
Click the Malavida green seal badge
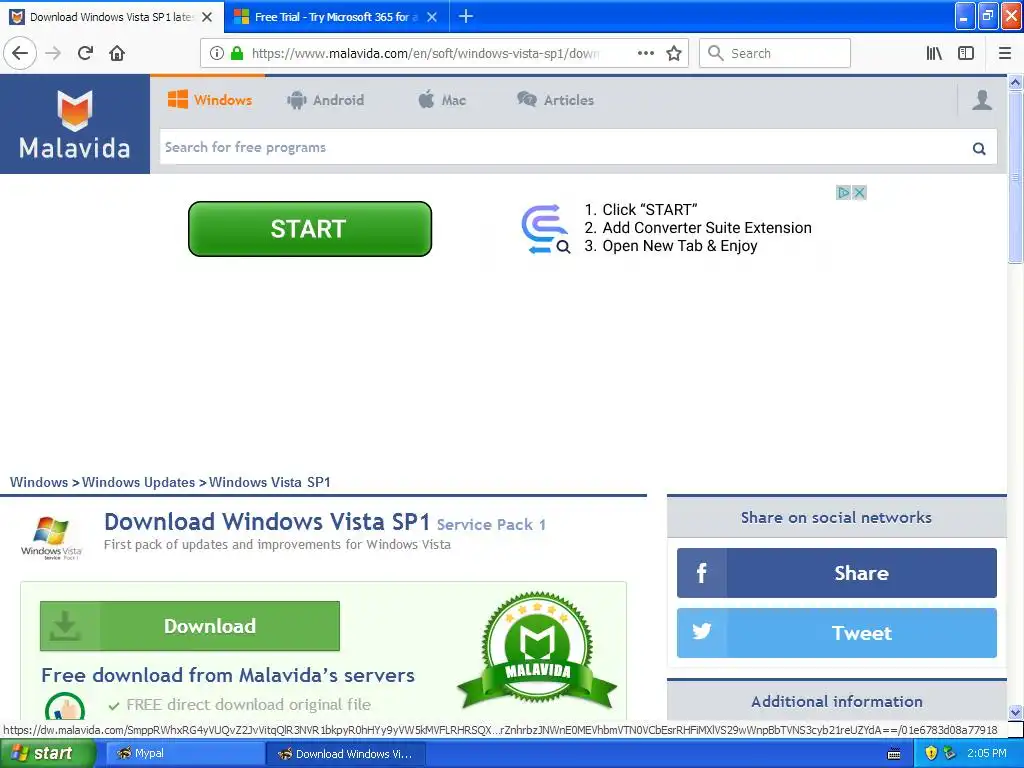point(537,650)
